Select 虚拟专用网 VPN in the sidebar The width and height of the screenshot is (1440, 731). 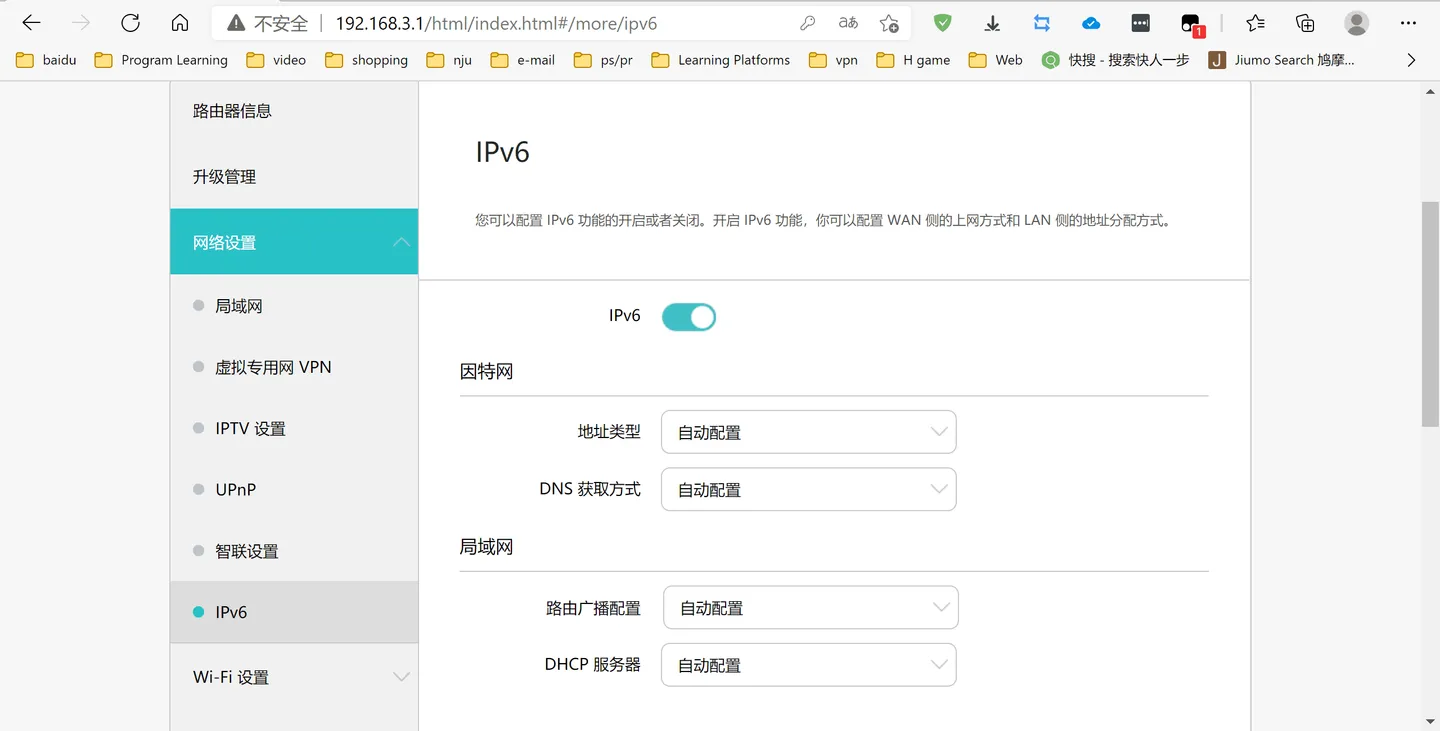273,367
